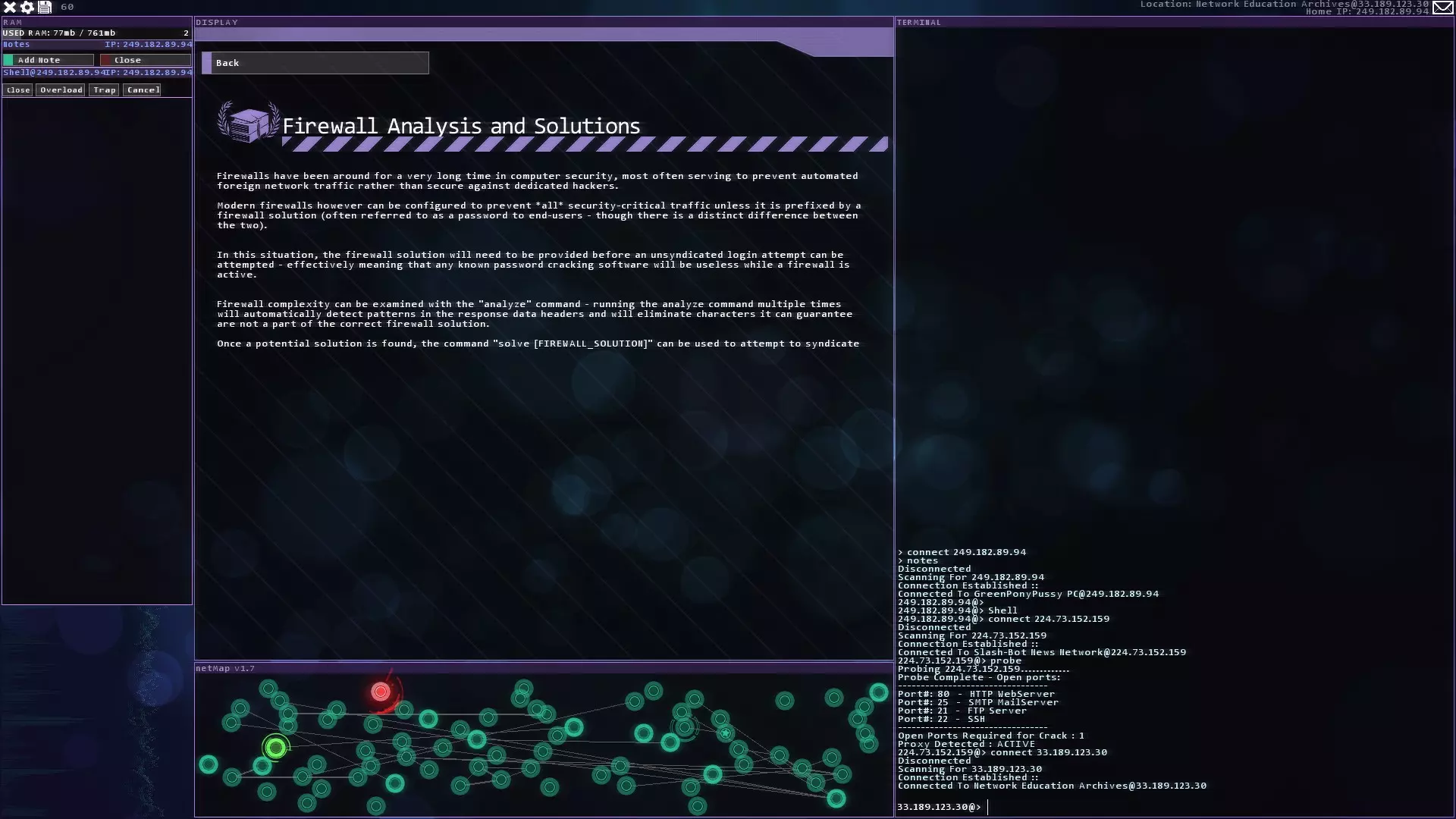Close the Shell@249.182.89.94 process
Screen dimensions: 1456x819
(18, 90)
